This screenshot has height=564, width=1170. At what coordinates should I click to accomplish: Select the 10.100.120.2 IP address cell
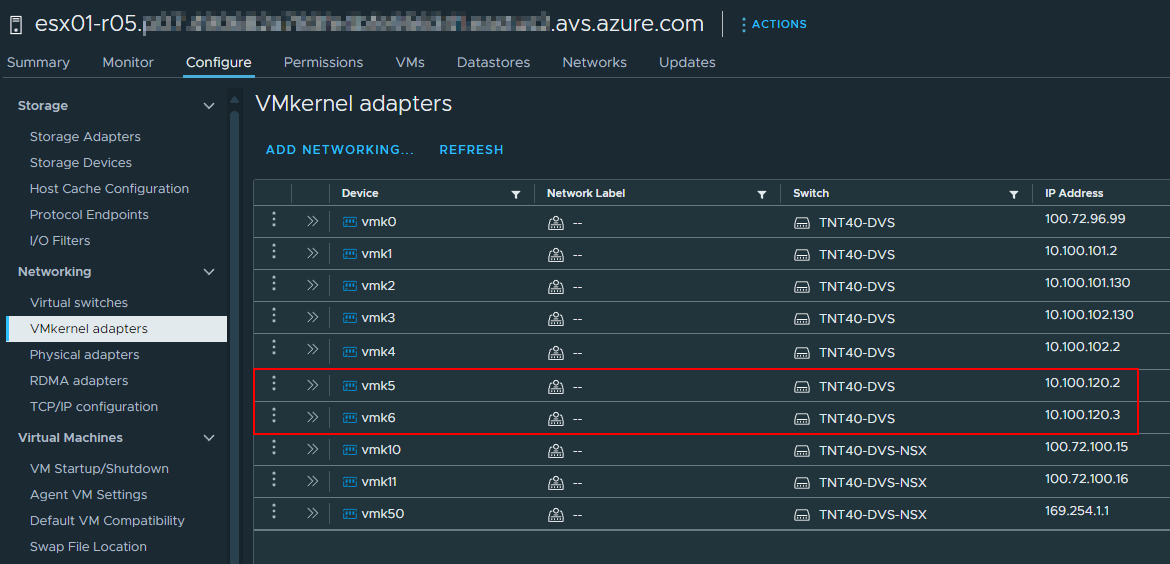point(1083,383)
